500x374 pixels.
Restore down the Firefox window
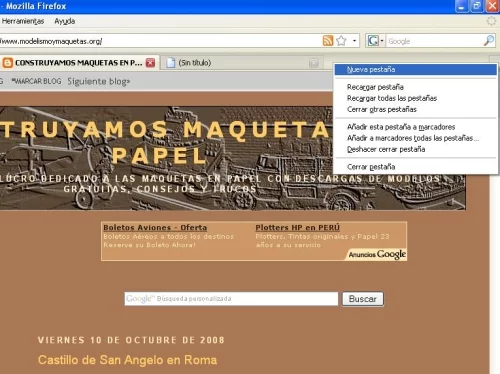click(477, 6)
